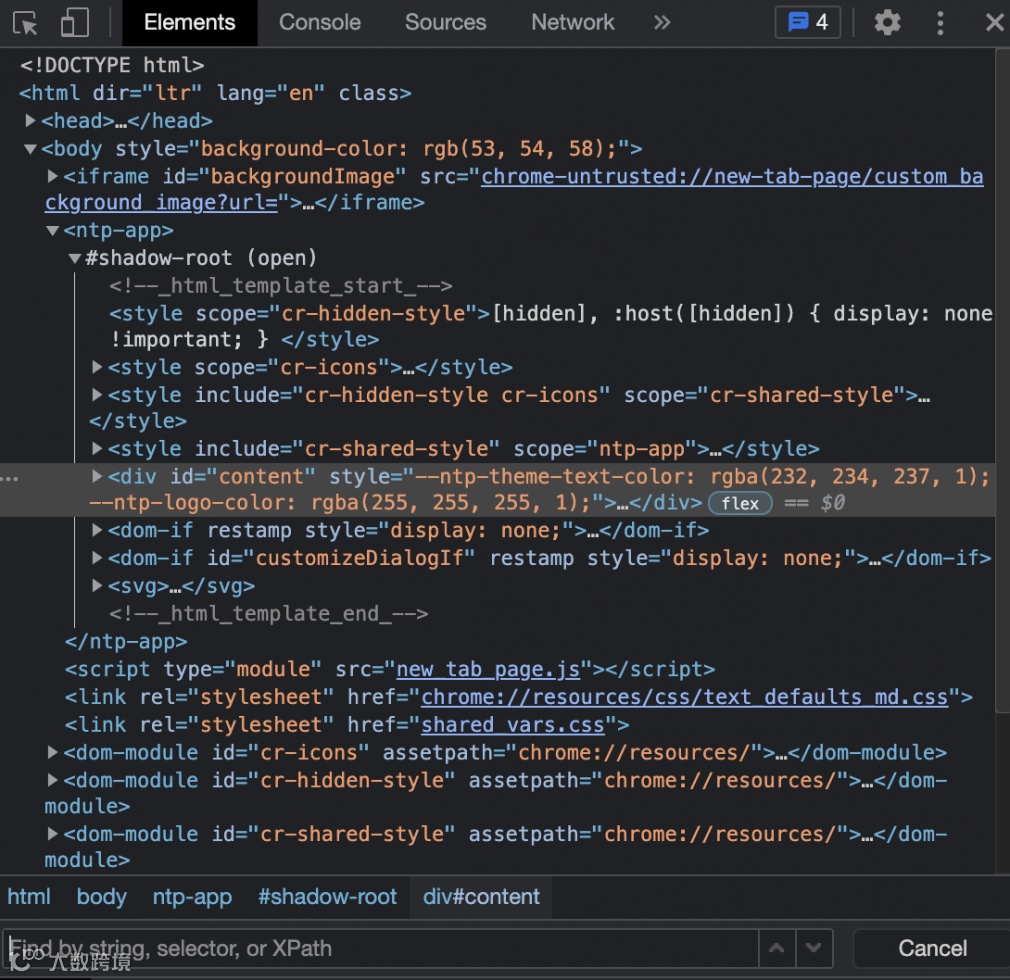
Task: Switch to the Network tab
Action: coord(573,23)
